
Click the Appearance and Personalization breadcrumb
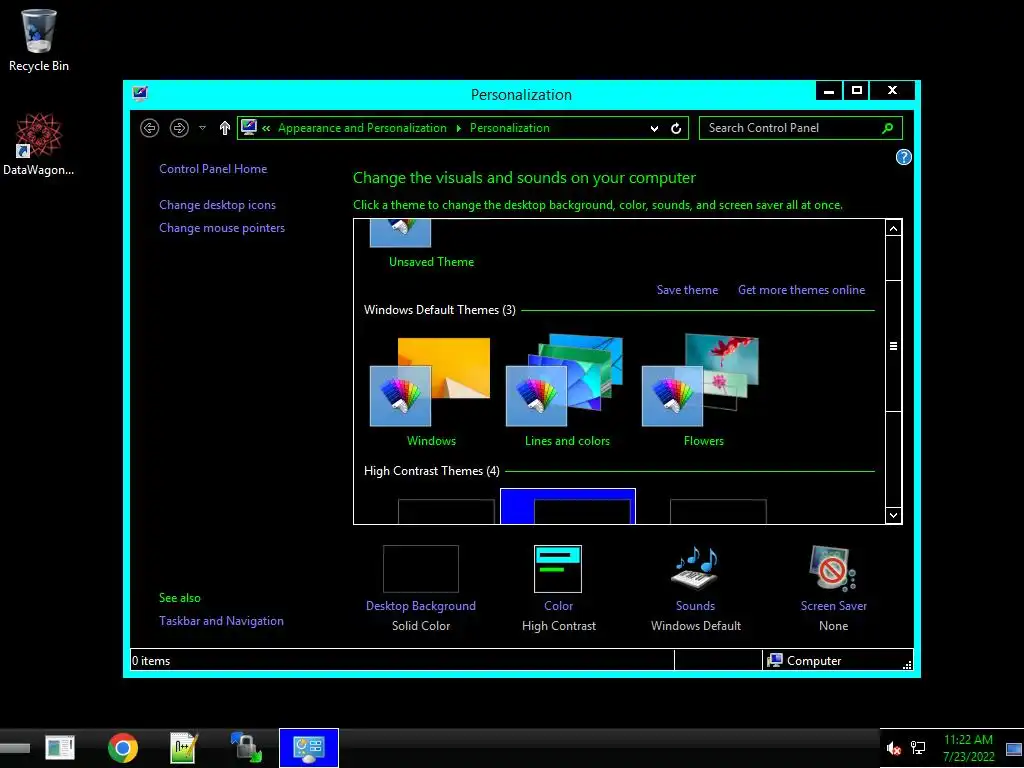[362, 128]
